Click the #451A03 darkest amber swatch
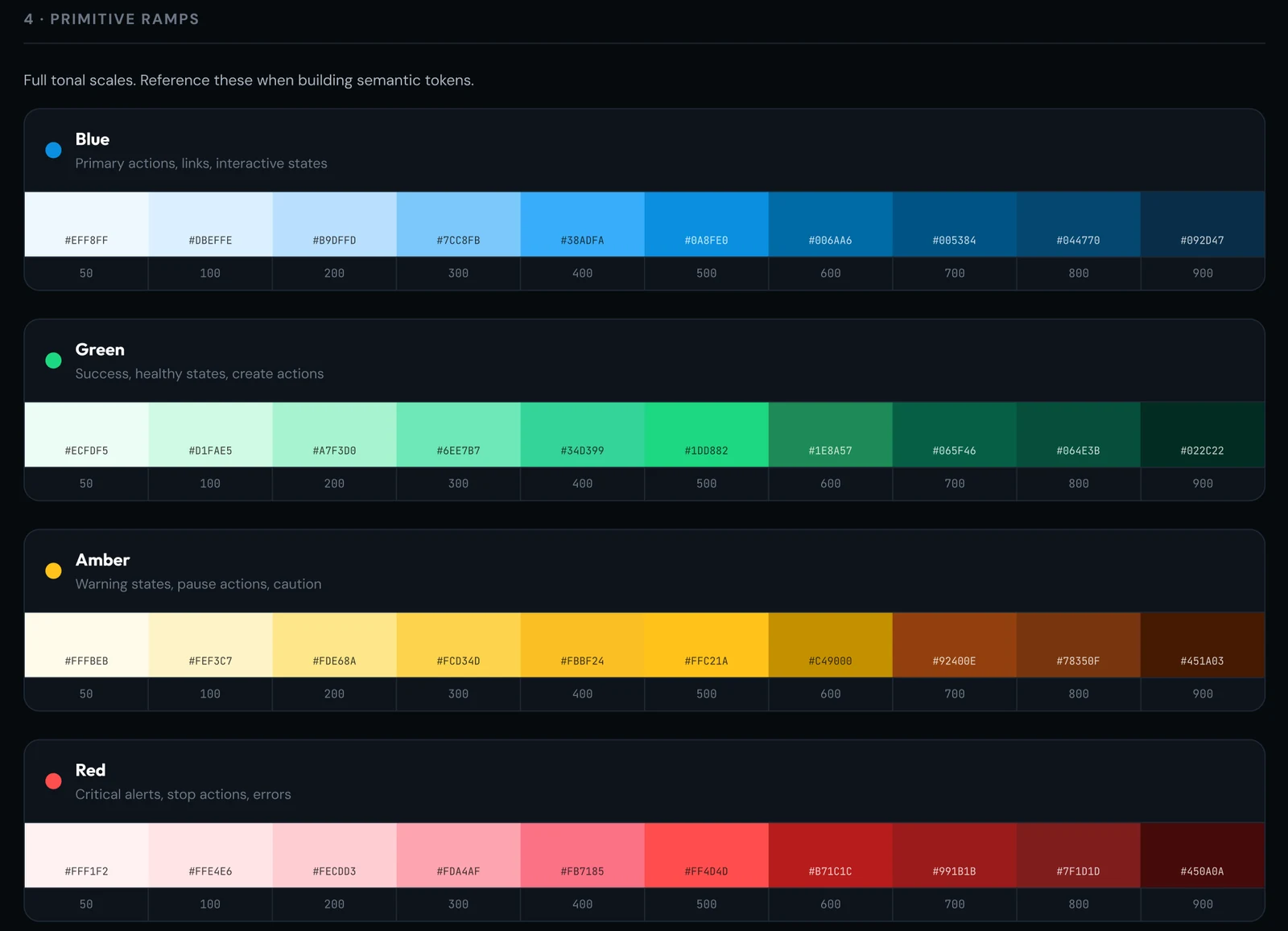Screen dimensions: 1288x931 (1203, 645)
